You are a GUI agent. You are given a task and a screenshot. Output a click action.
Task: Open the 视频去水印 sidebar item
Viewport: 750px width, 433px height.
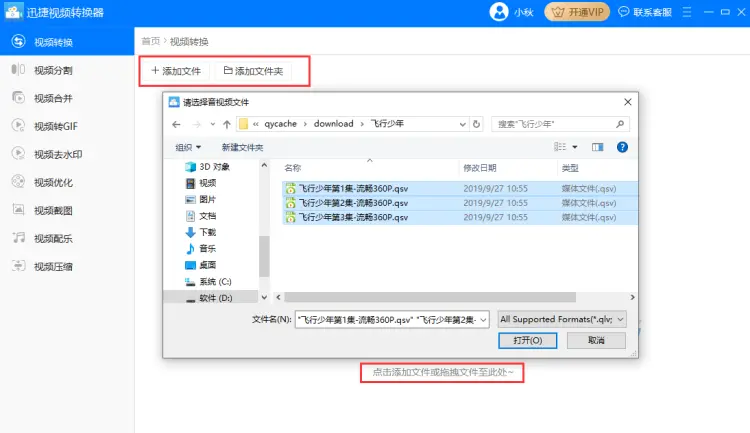[x=67, y=154]
